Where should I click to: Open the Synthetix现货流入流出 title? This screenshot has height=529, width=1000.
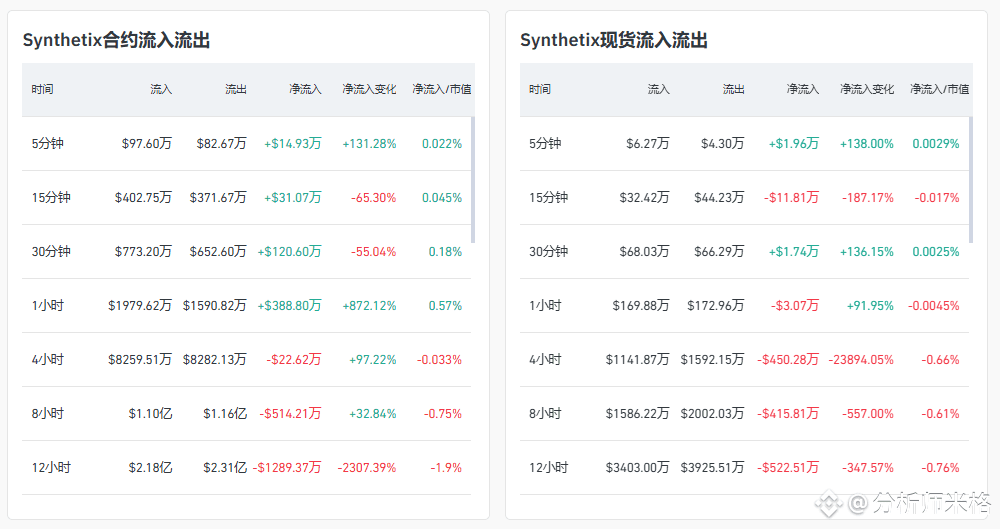pos(614,40)
